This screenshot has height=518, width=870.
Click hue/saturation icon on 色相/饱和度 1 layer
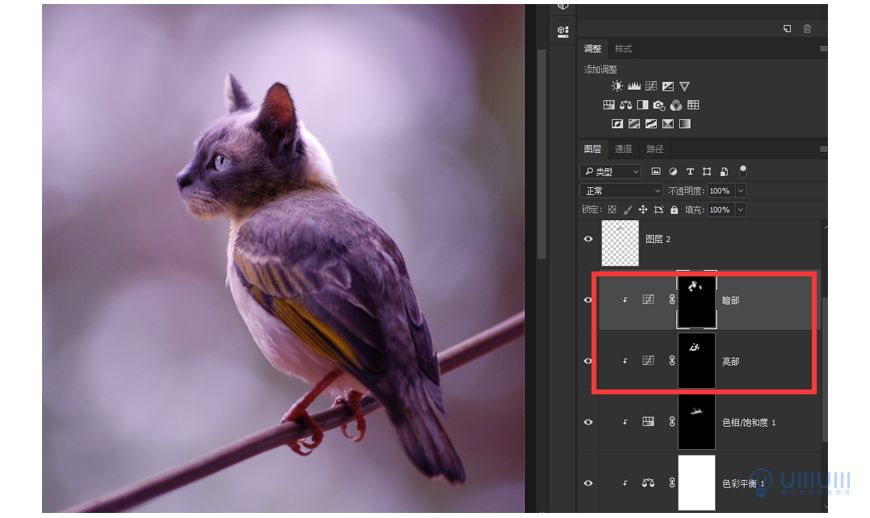[x=648, y=421]
